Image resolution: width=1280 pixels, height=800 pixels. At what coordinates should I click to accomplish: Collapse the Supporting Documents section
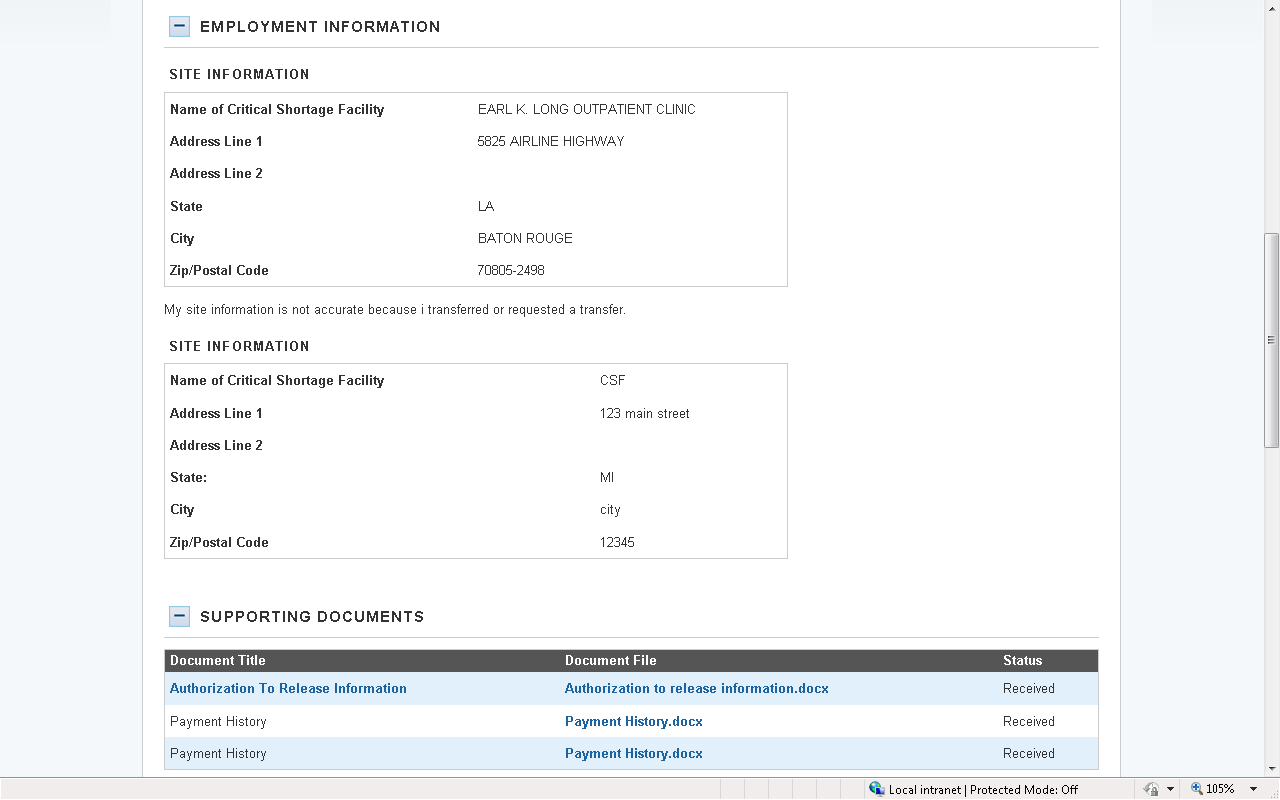tap(179, 617)
